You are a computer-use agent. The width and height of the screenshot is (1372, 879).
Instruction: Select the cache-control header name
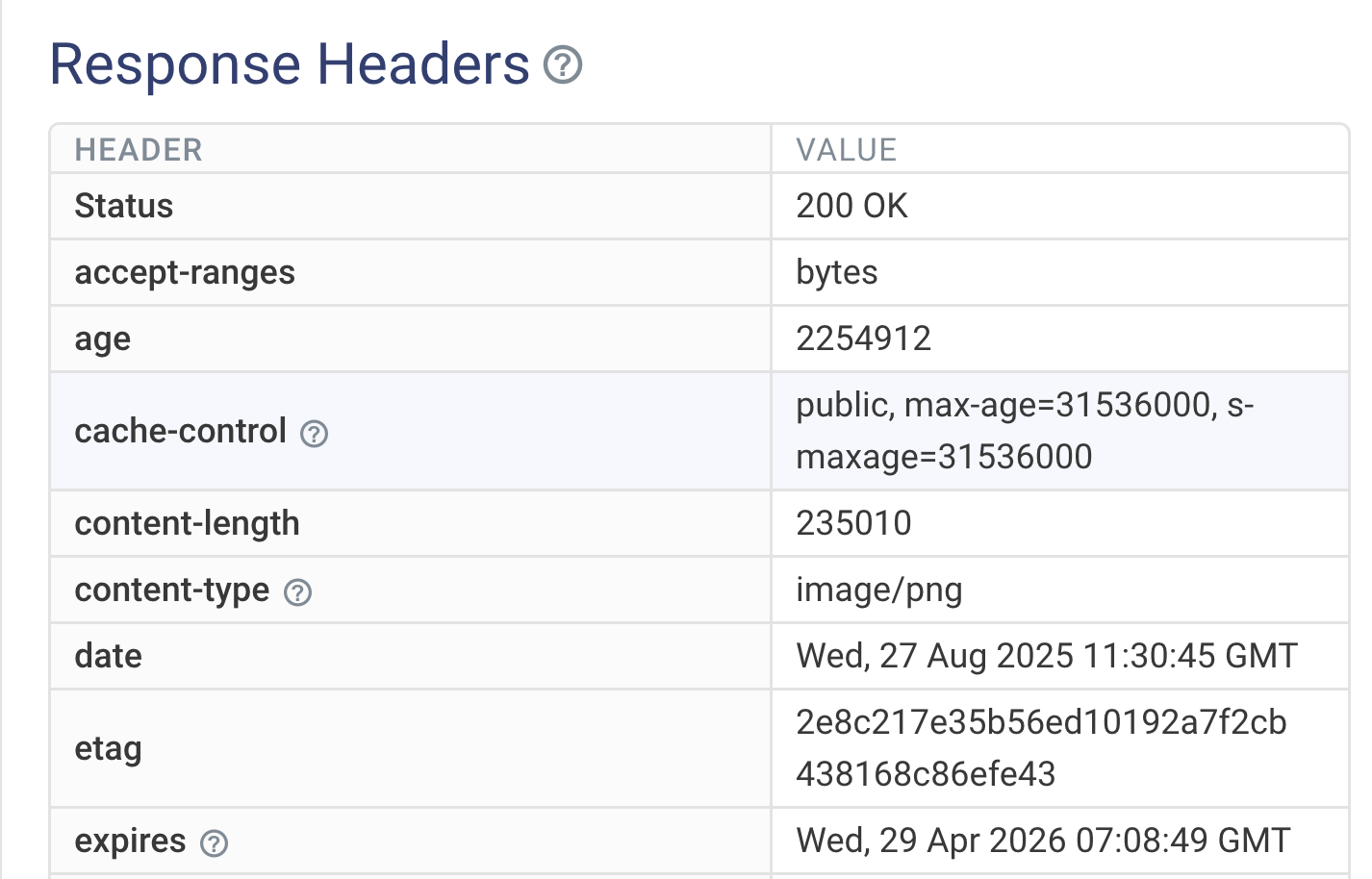click(181, 431)
